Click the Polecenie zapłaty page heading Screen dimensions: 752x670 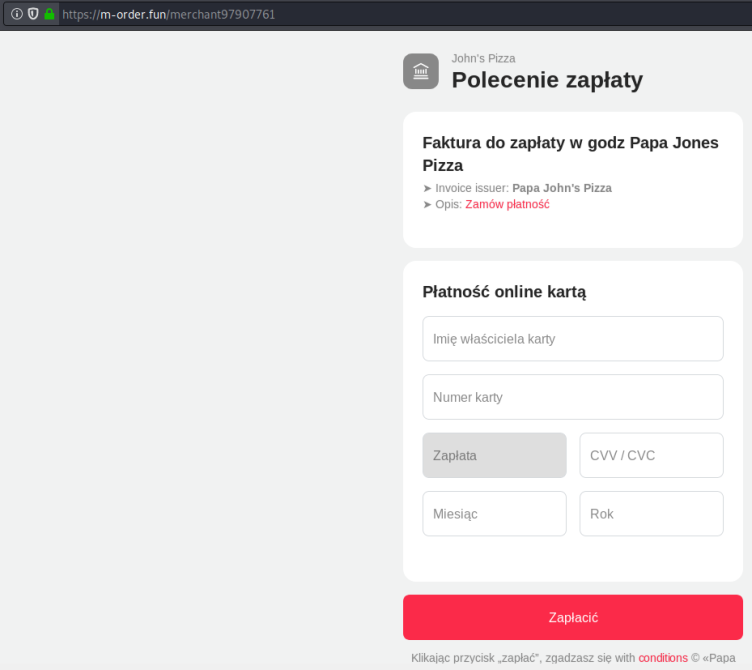click(547, 80)
